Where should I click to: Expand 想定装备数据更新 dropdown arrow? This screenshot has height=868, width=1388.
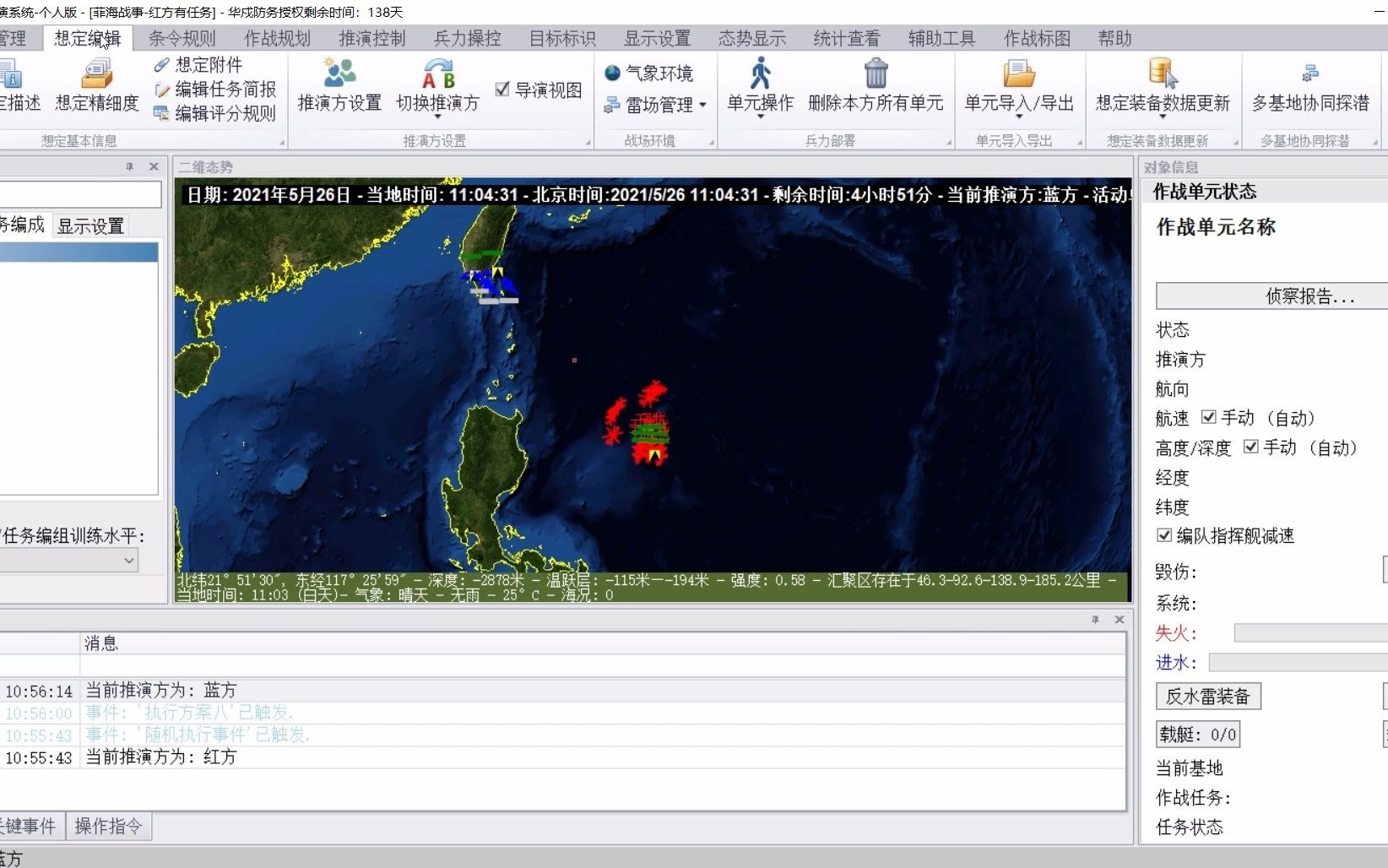point(1163,117)
